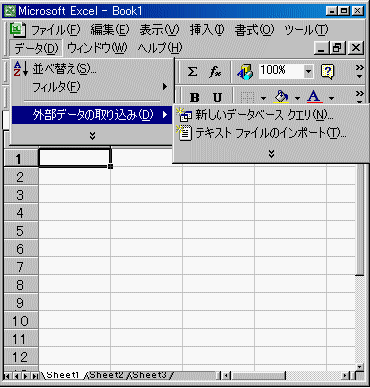
Task: Apply the Font Color A button
Action: coord(314,97)
